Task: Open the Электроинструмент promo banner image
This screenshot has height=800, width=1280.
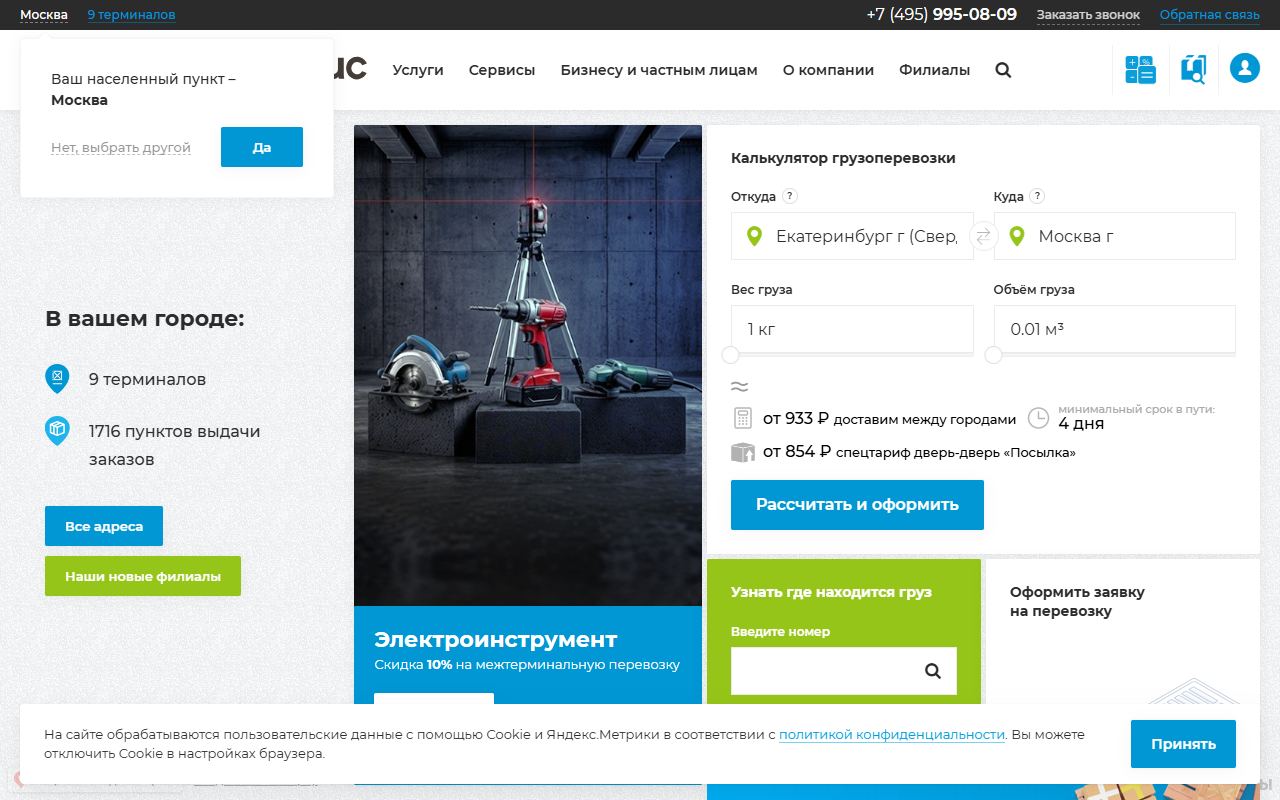Action: click(x=528, y=365)
